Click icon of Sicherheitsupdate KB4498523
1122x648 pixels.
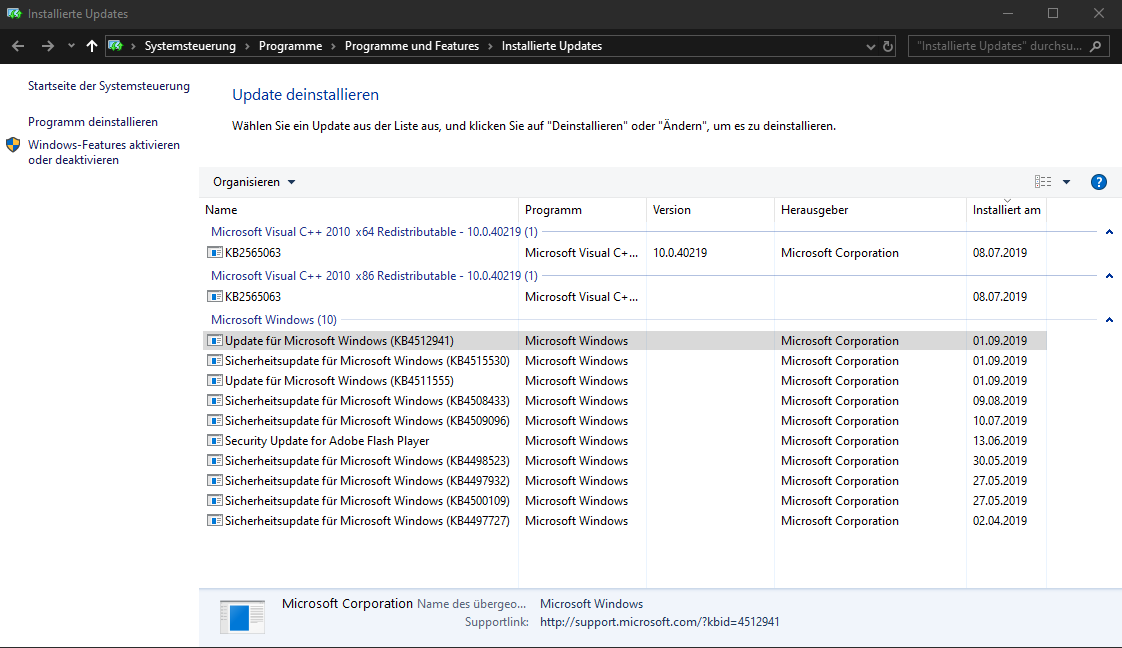pos(214,461)
